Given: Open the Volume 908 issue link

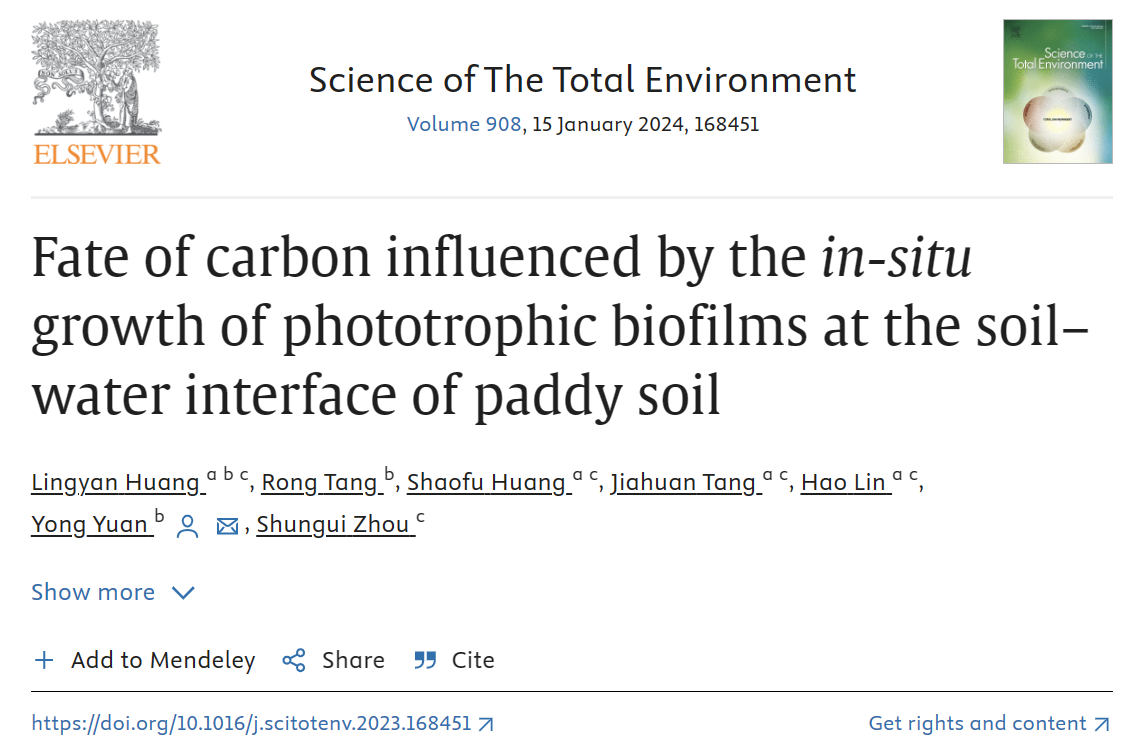Looking at the screenshot, I should (x=463, y=125).
